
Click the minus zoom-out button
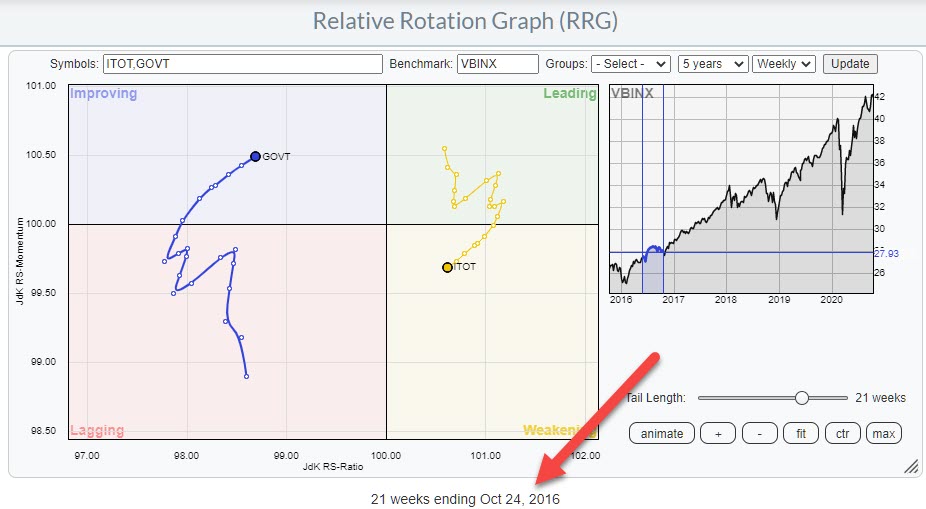click(759, 433)
